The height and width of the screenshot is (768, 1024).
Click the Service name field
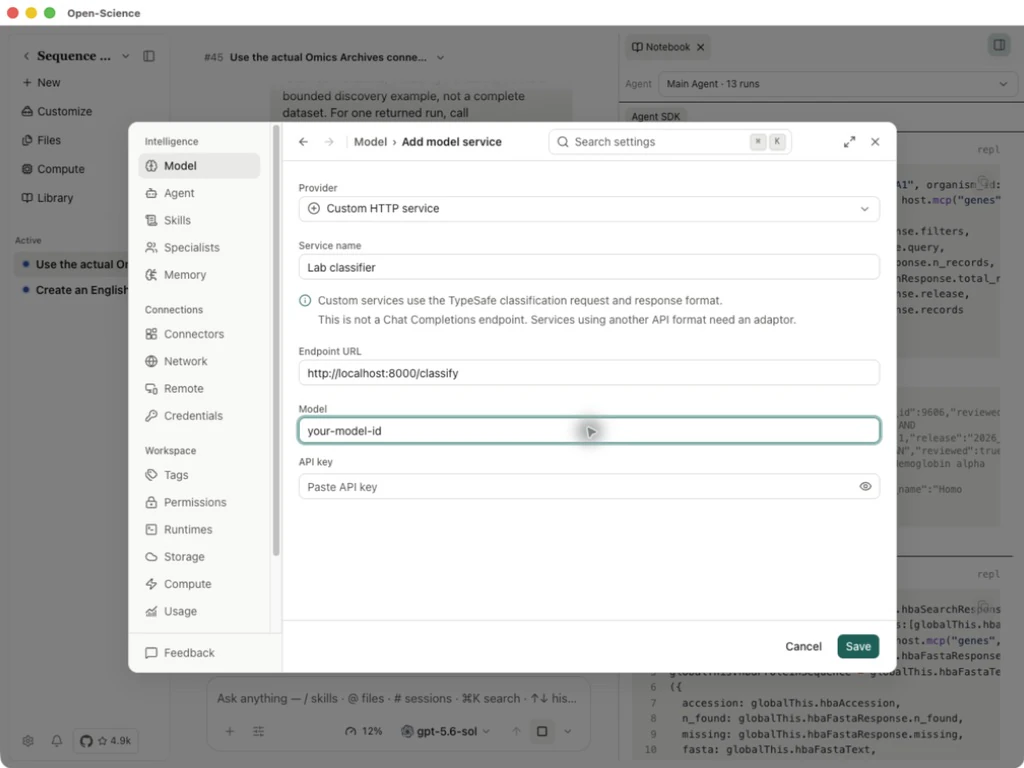coord(589,267)
